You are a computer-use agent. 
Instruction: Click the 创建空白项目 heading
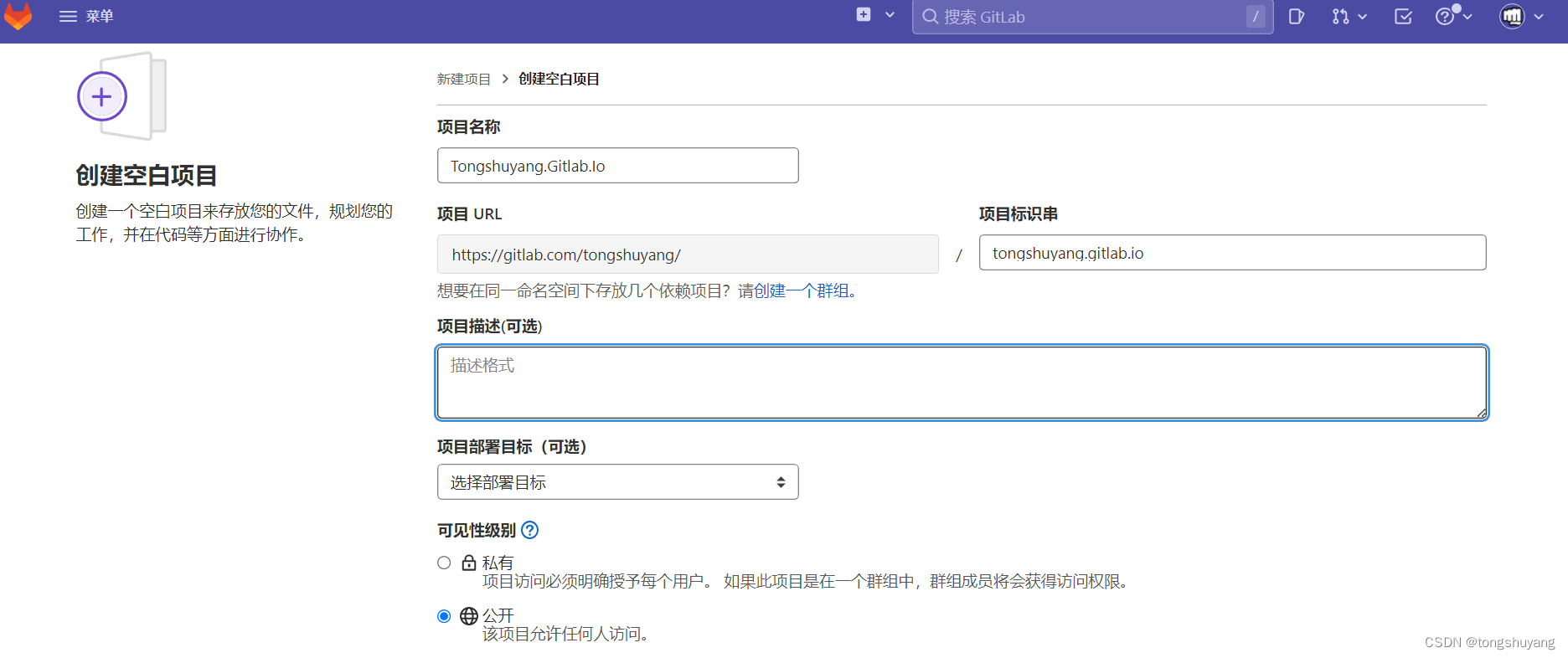147,175
